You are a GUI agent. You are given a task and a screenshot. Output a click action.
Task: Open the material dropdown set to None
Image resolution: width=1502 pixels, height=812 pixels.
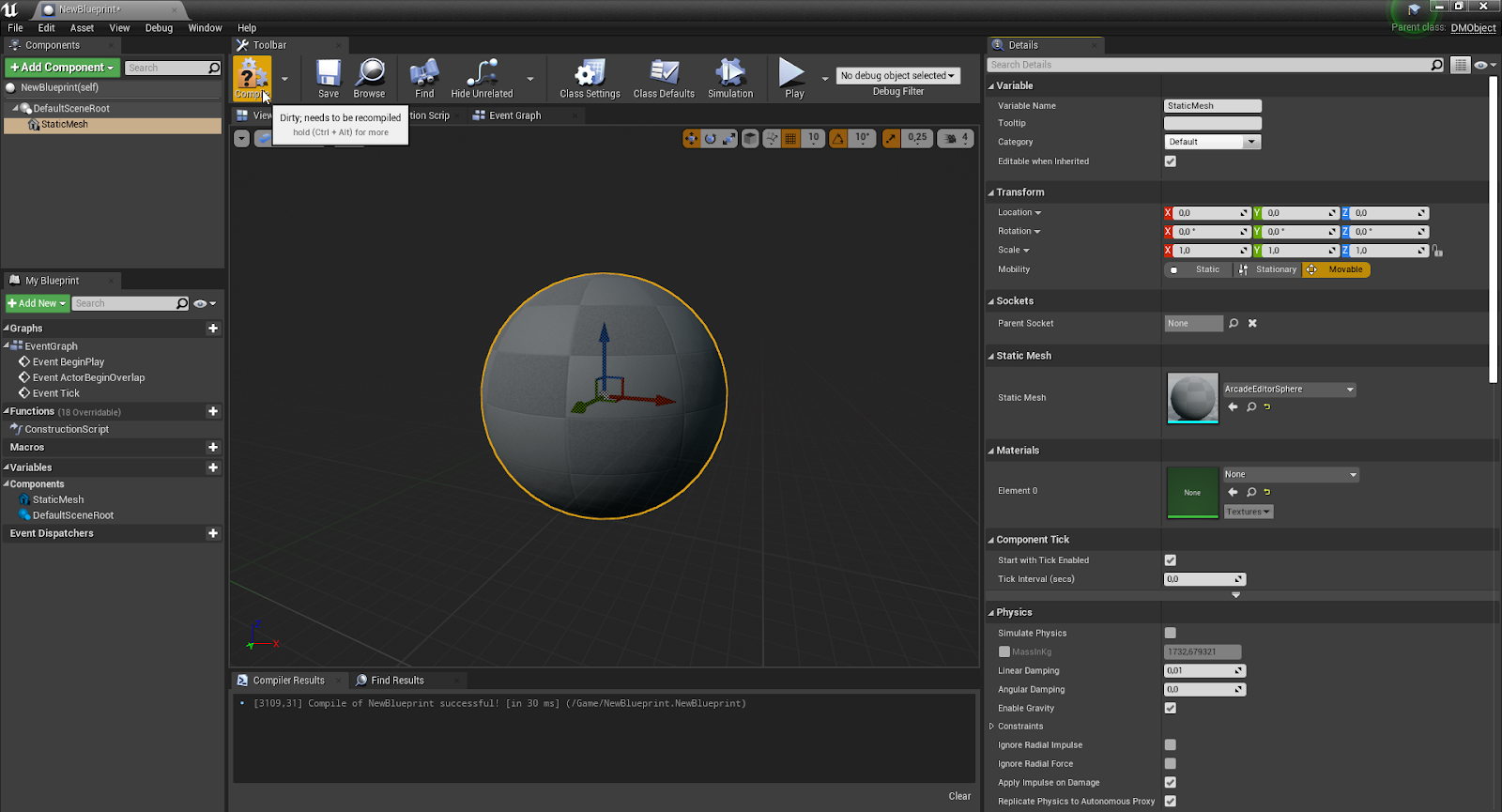pyautogui.click(x=1291, y=474)
